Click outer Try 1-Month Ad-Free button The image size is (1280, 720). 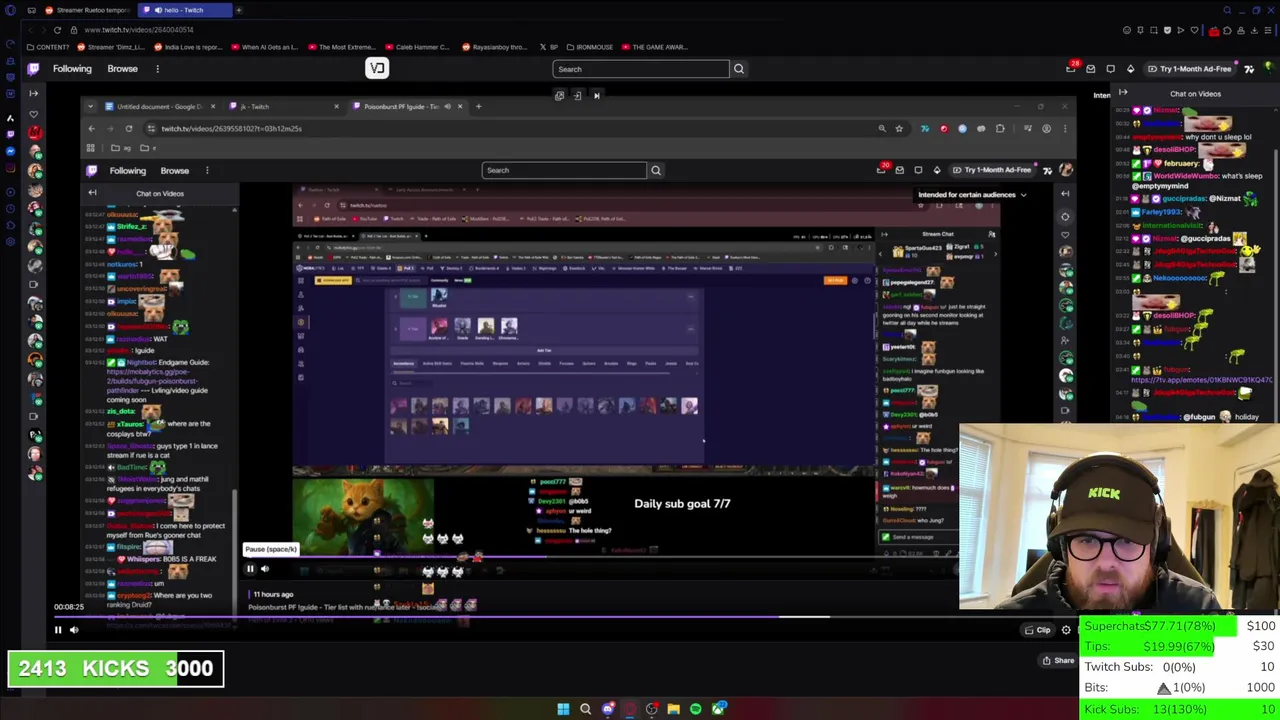tap(1189, 69)
